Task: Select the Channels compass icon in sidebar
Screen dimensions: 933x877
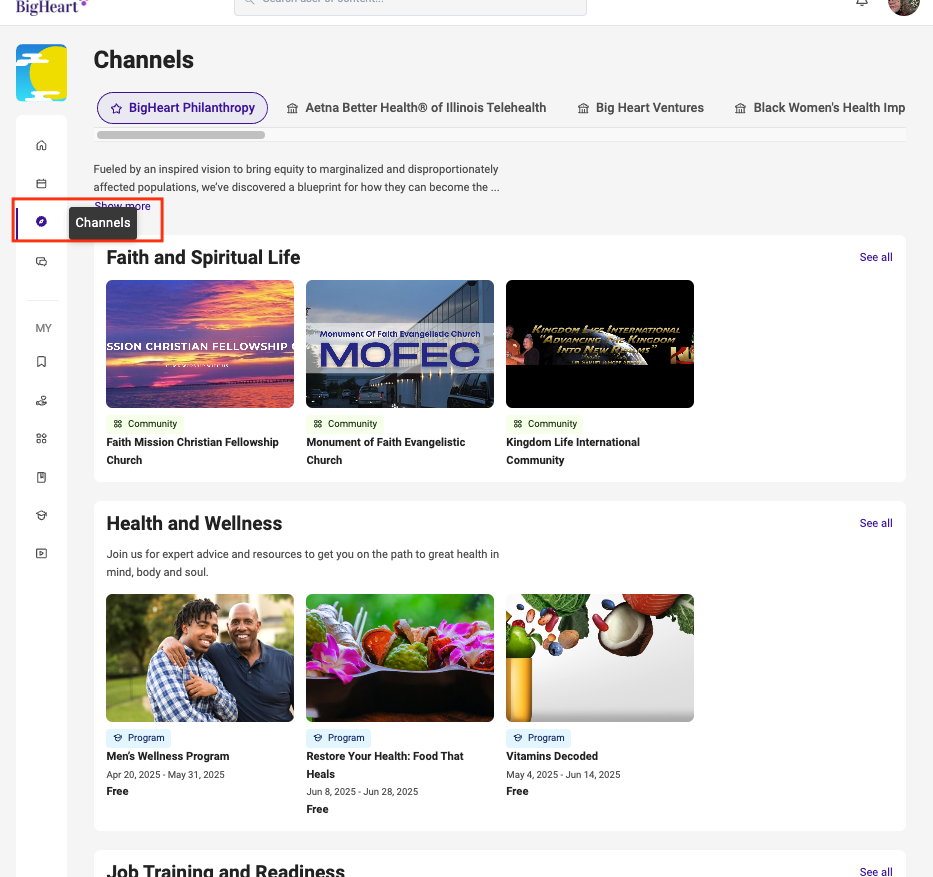Action: [41, 221]
